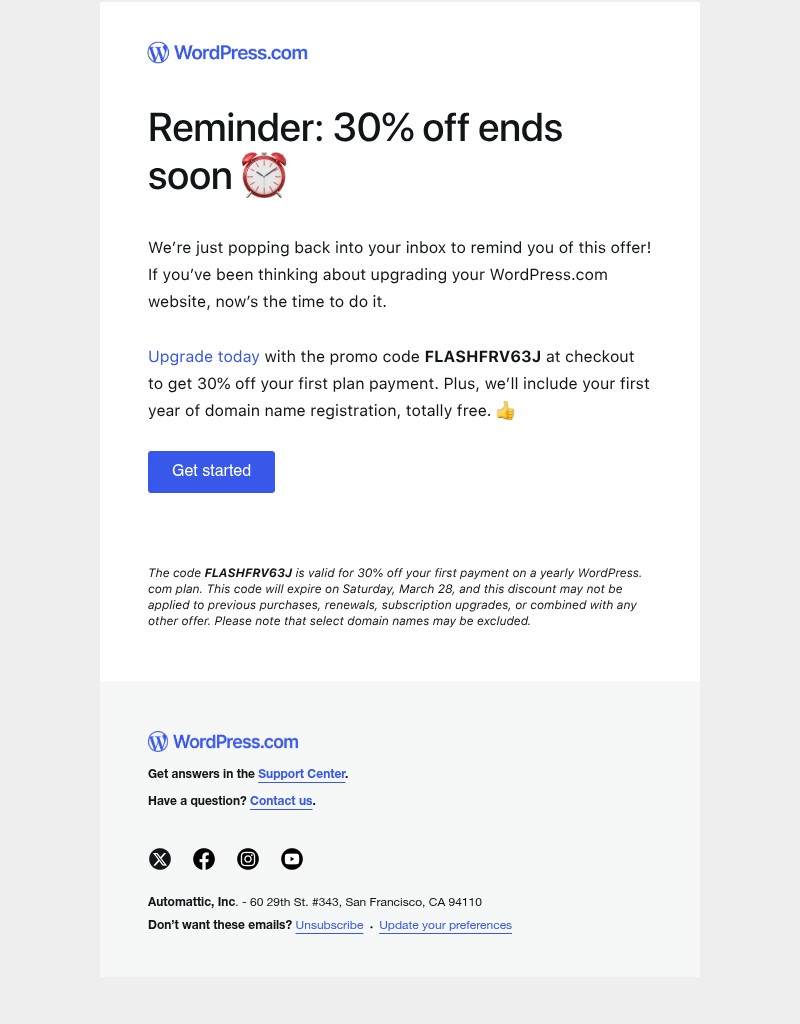Viewport: 800px width, 1024px height.
Task: Click the Contact us link
Action: 281,800
